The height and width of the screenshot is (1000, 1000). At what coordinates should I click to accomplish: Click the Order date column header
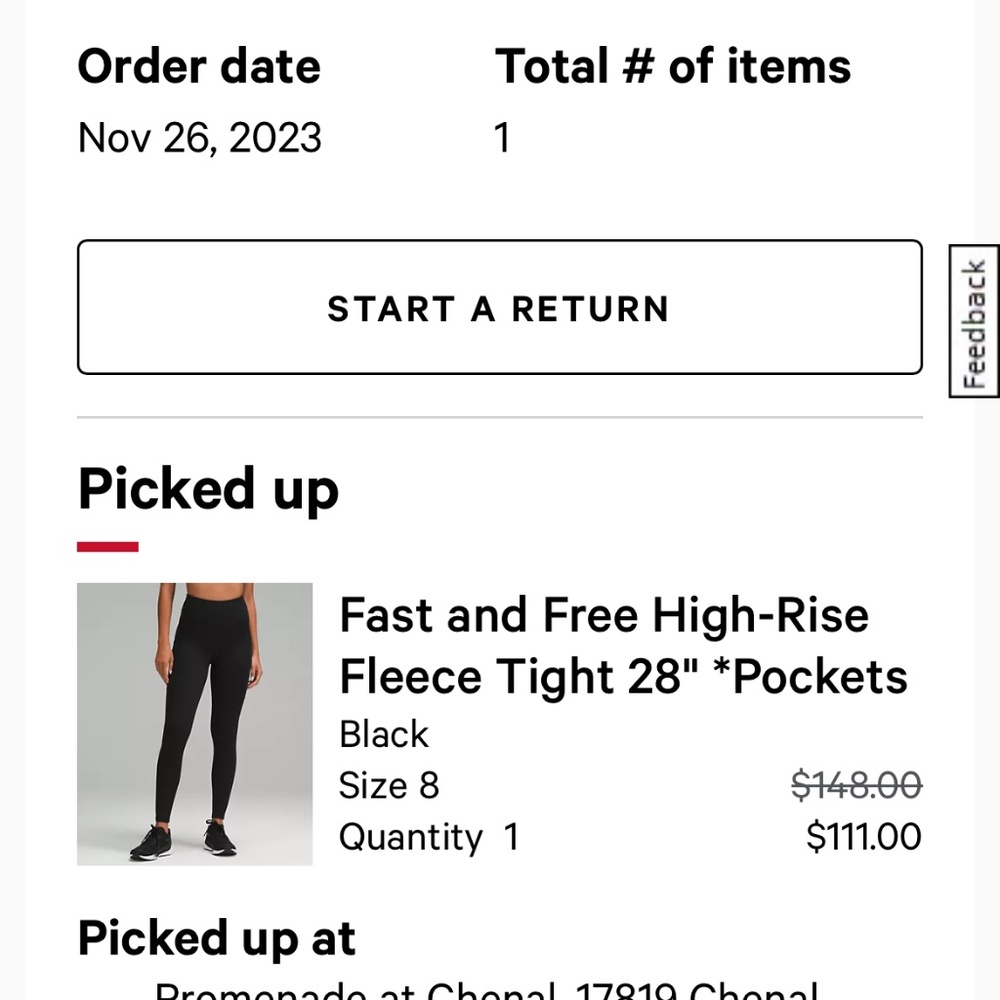click(x=200, y=65)
